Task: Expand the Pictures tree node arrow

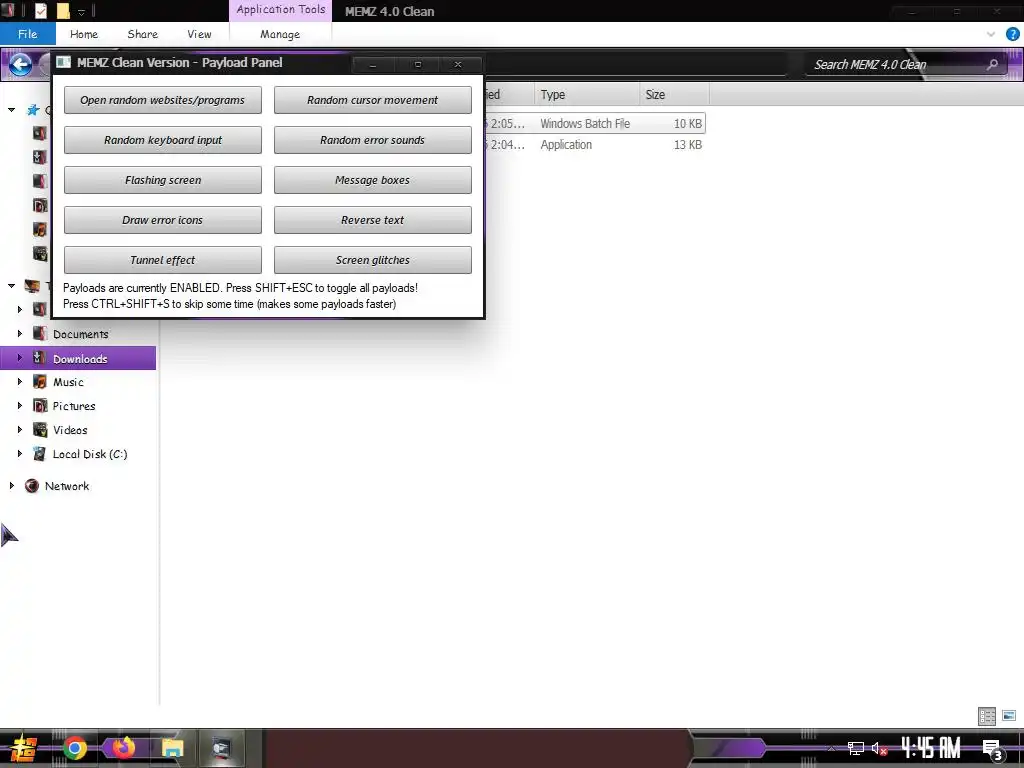Action: [x=20, y=406]
